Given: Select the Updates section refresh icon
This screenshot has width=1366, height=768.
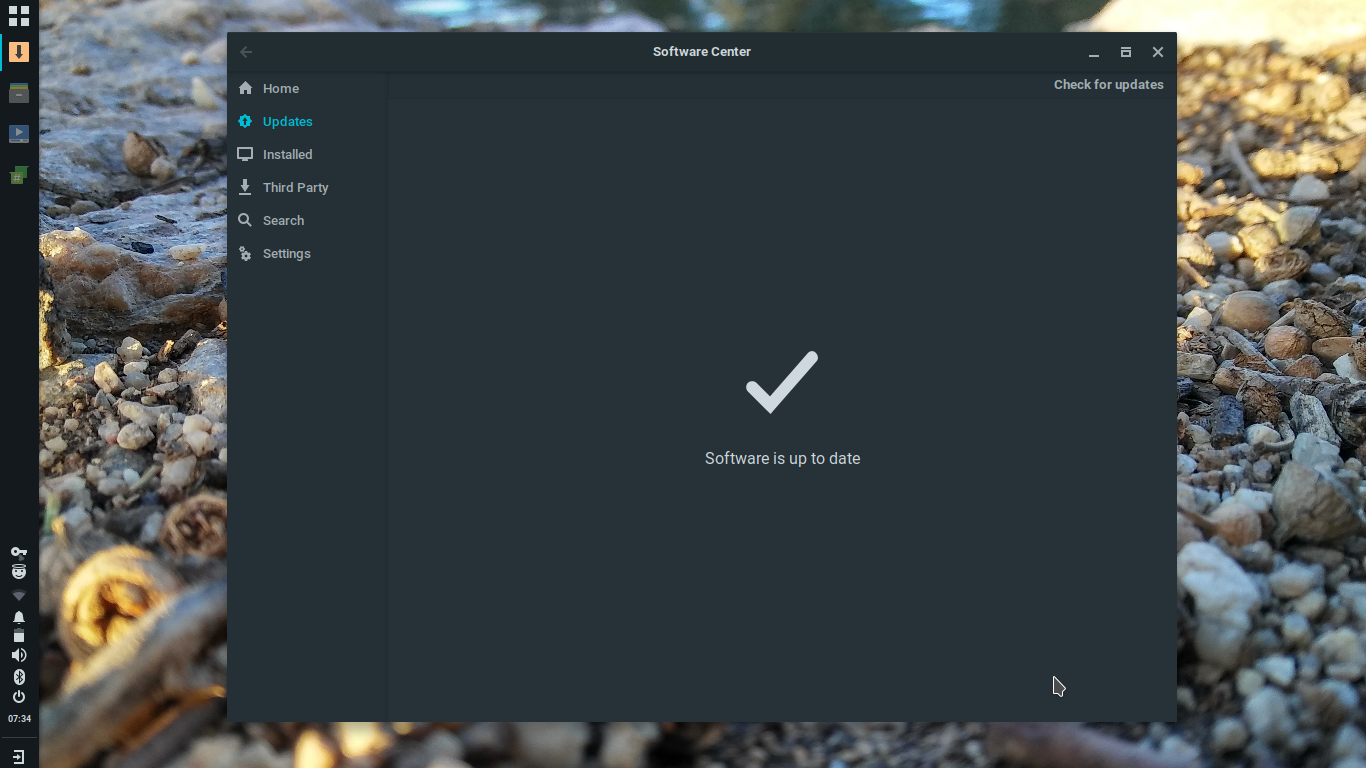Looking at the screenshot, I should point(245,121).
